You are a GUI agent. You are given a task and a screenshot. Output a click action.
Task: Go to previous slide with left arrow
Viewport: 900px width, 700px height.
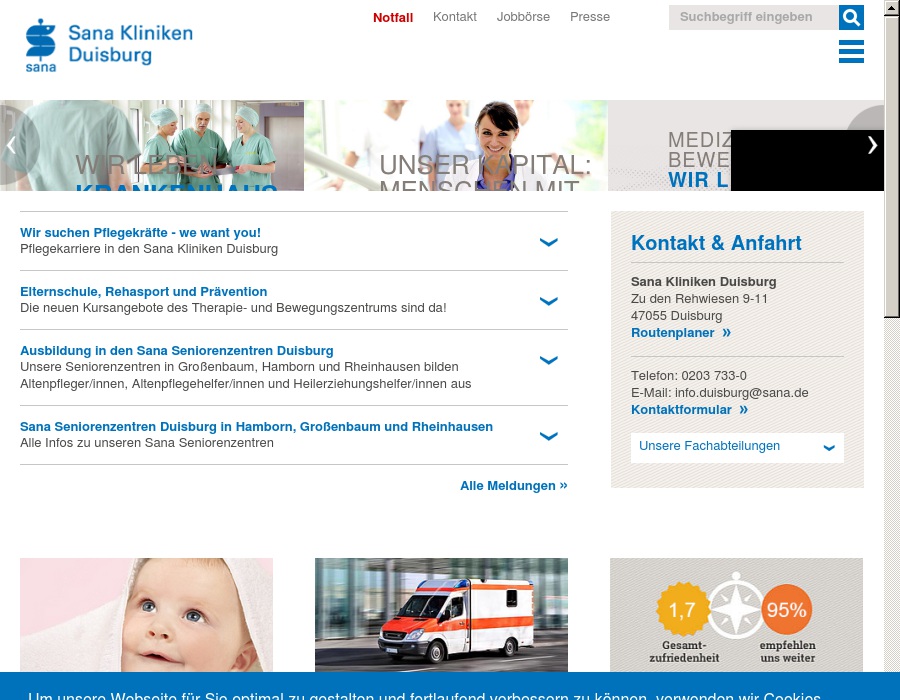[12, 145]
